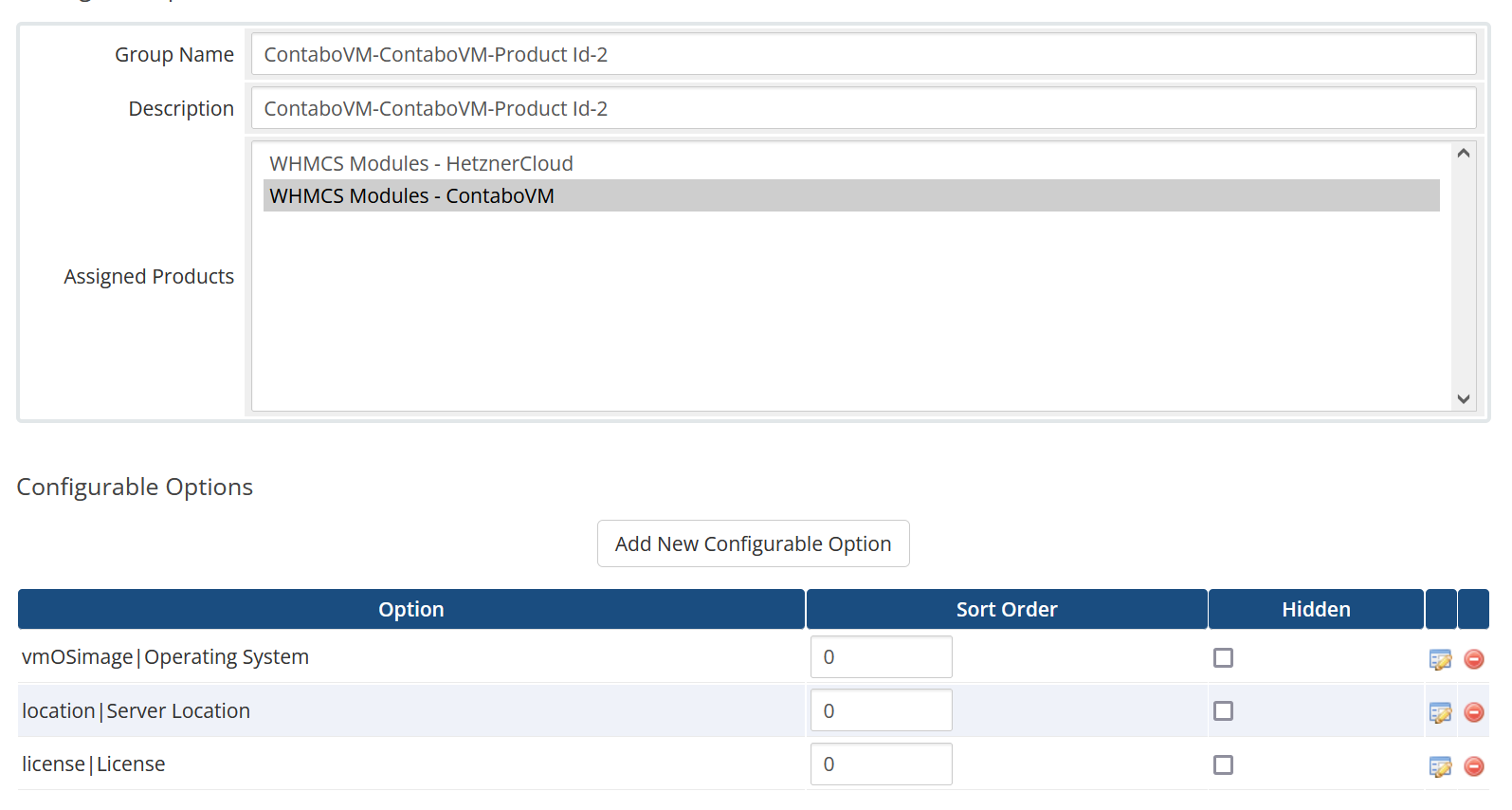Toggle Hidden checkbox for License option

[x=1223, y=764]
